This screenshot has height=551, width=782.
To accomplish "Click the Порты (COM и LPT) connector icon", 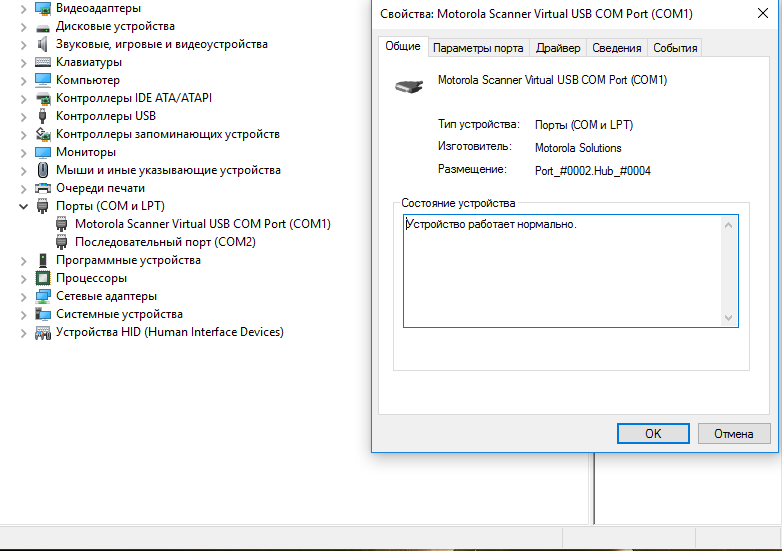I will point(43,206).
